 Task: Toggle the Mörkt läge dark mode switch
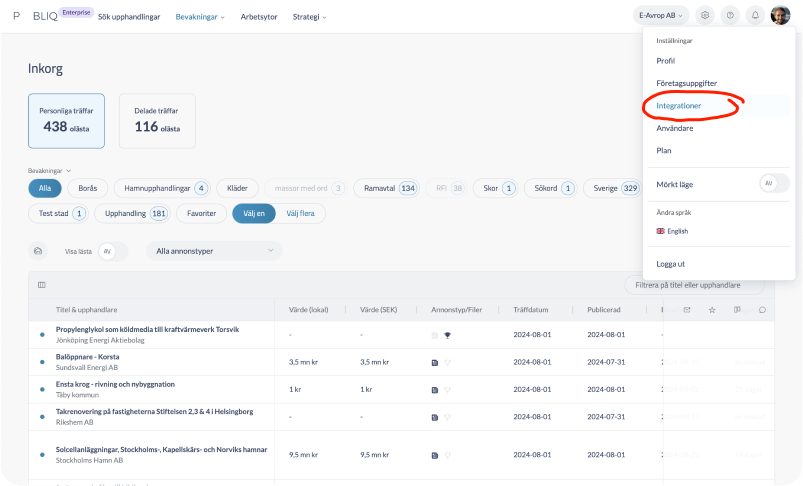[x=773, y=183]
